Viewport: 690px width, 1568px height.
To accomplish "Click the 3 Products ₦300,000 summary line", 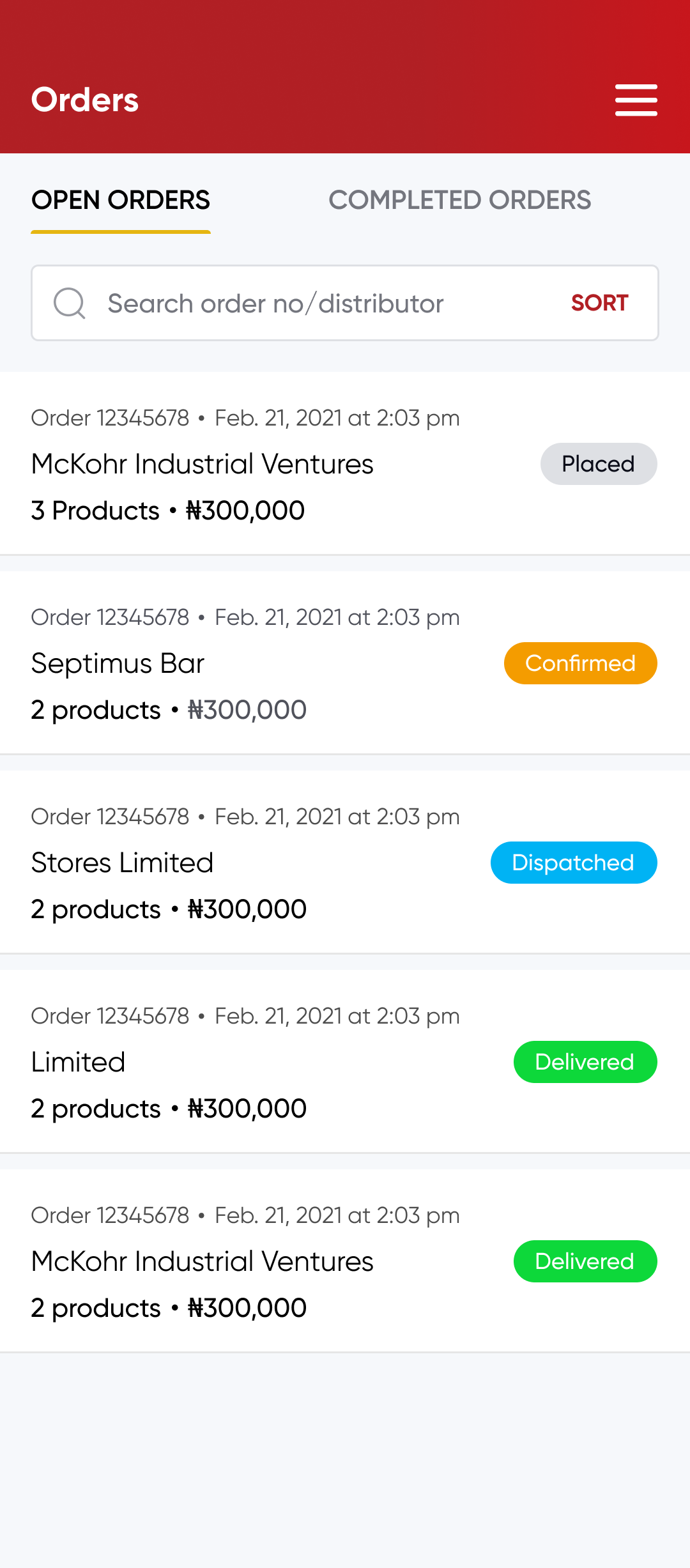I will [168, 511].
